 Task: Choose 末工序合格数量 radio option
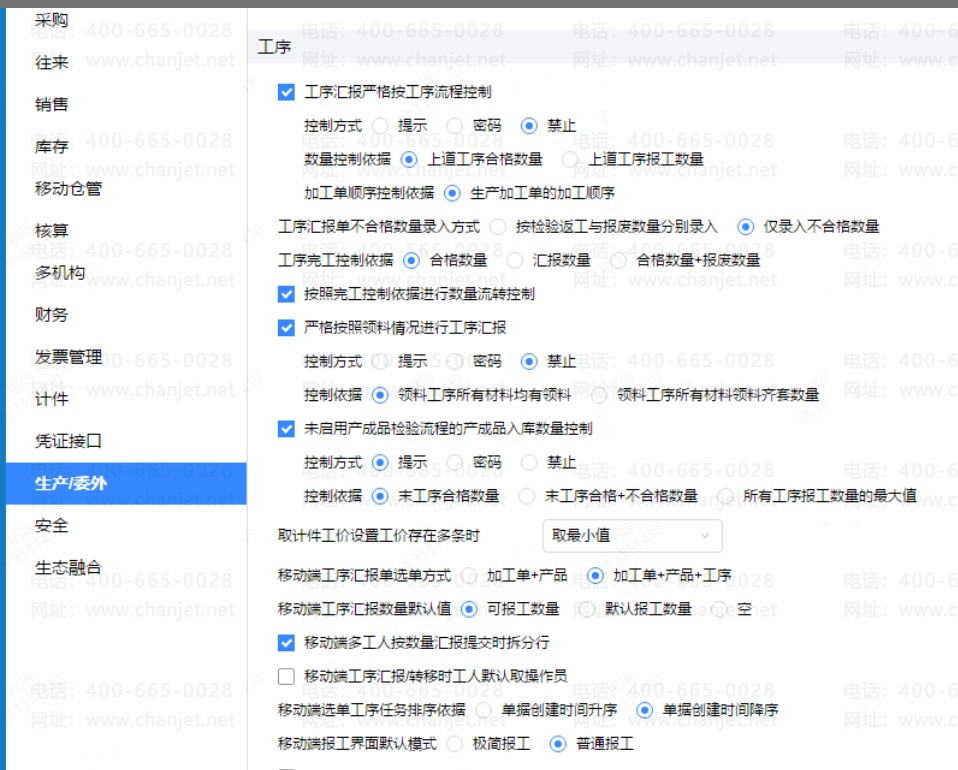pos(380,496)
